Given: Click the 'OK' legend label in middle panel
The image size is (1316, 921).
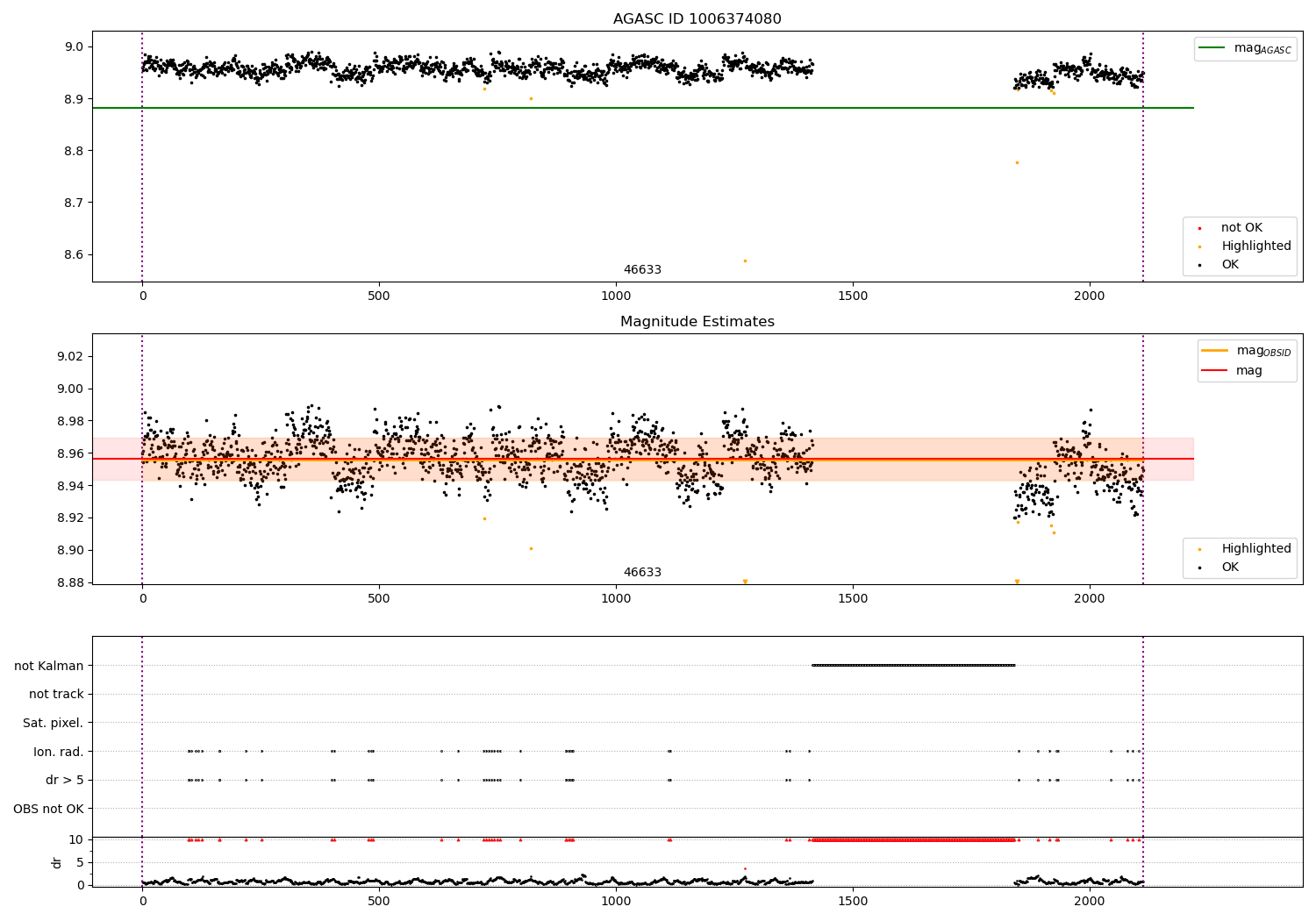Looking at the screenshot, I should pyautogui.click(x=1230, y=568).
